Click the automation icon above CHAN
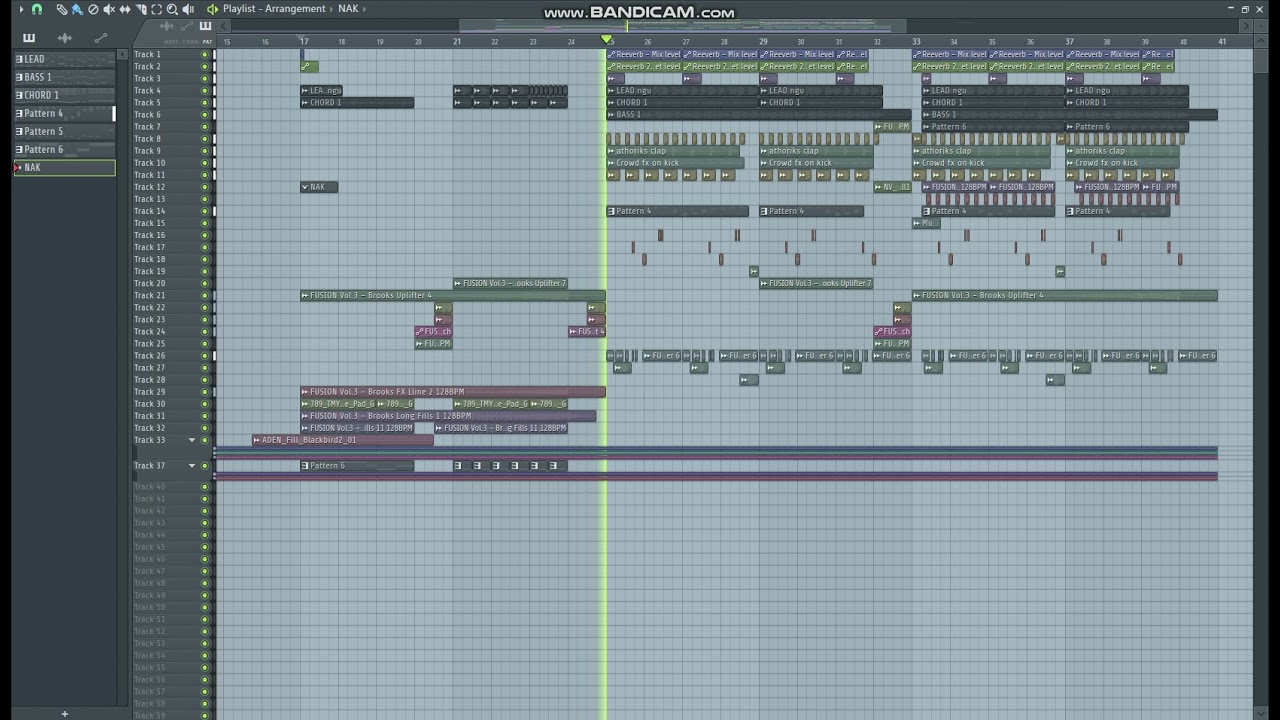 coord(187,26)
